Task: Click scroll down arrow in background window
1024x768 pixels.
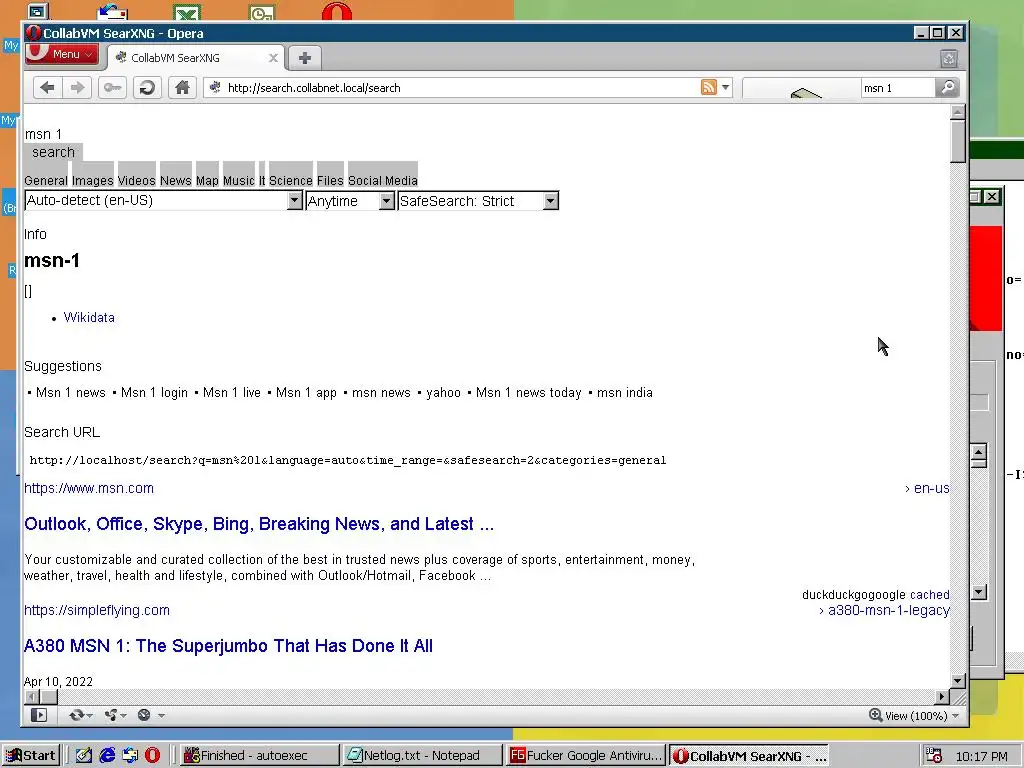Action: click(978, 592)
